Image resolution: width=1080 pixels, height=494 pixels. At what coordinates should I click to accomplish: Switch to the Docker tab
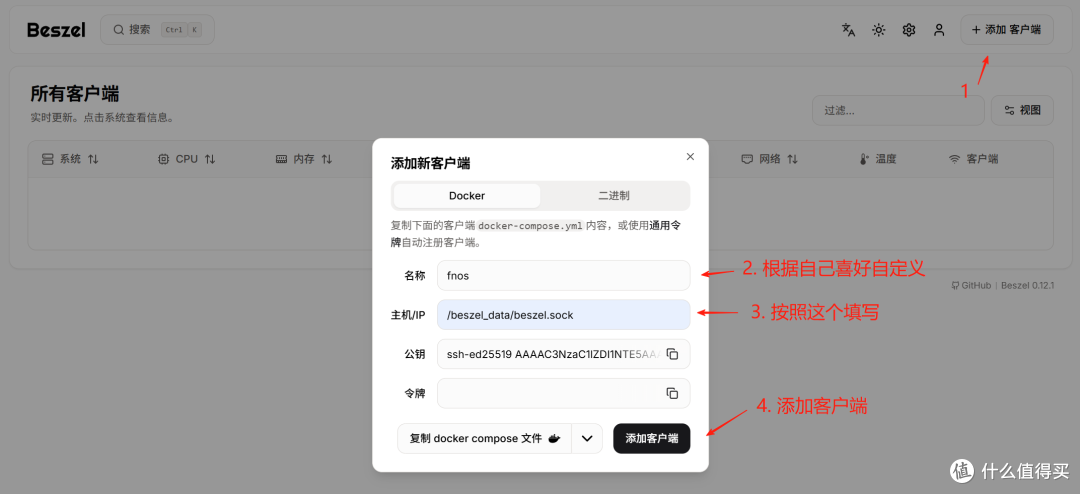point(467,196)
